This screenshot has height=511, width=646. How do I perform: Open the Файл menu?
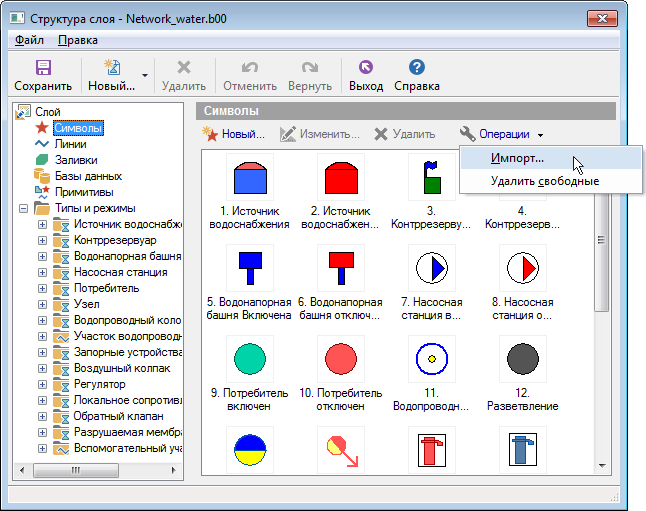29,40
